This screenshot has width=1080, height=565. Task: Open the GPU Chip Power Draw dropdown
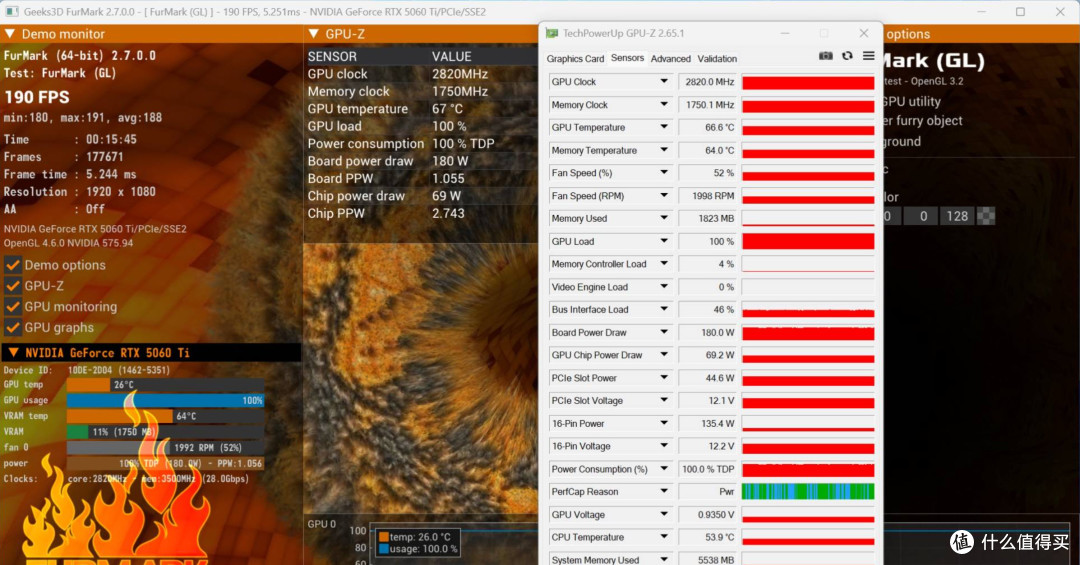pos(664,355)
